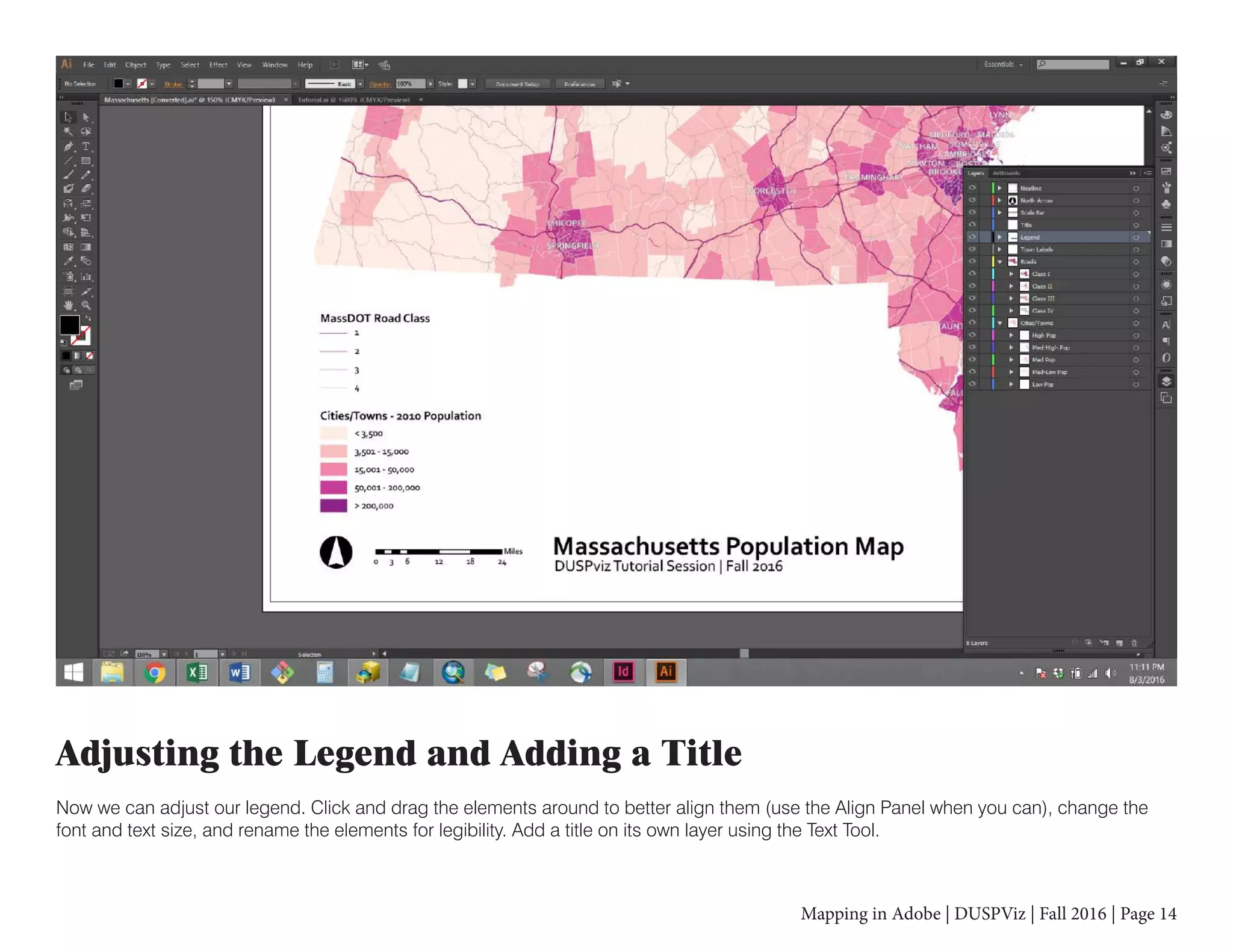
Task: Select the Eraser tool
Action: [x=86, y=189]
